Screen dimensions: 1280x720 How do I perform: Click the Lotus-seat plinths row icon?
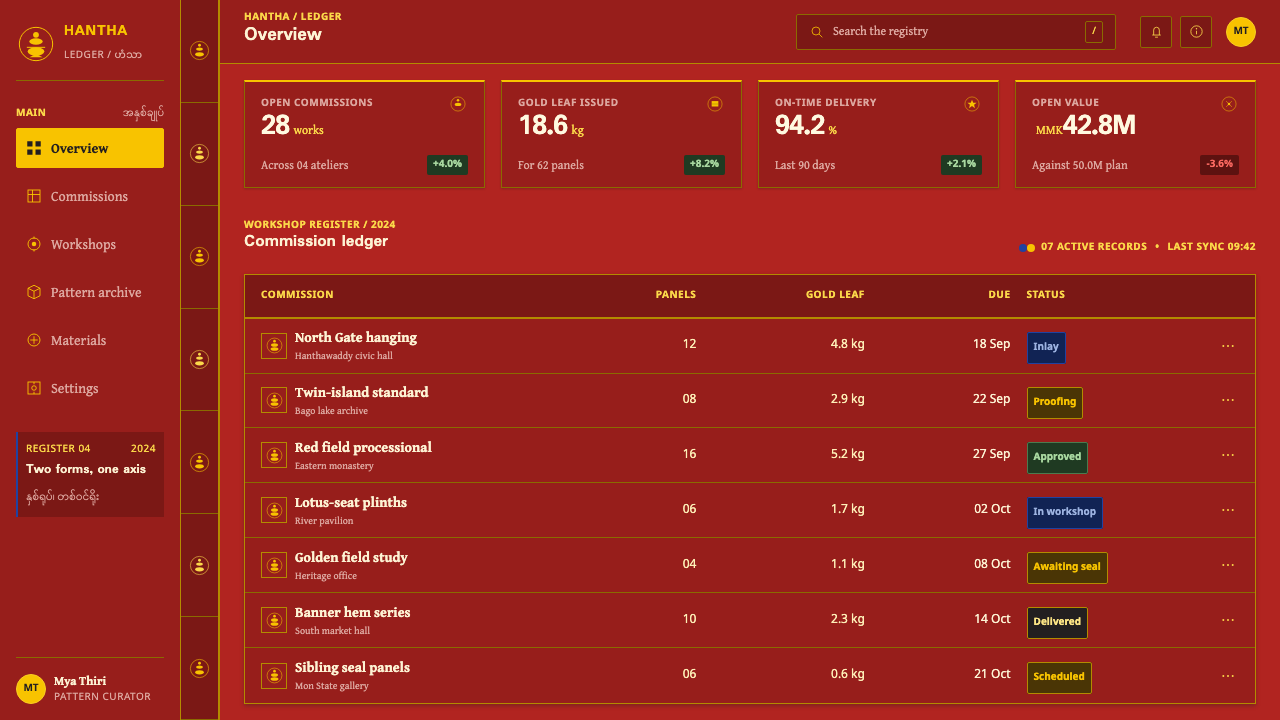[274, 511]
